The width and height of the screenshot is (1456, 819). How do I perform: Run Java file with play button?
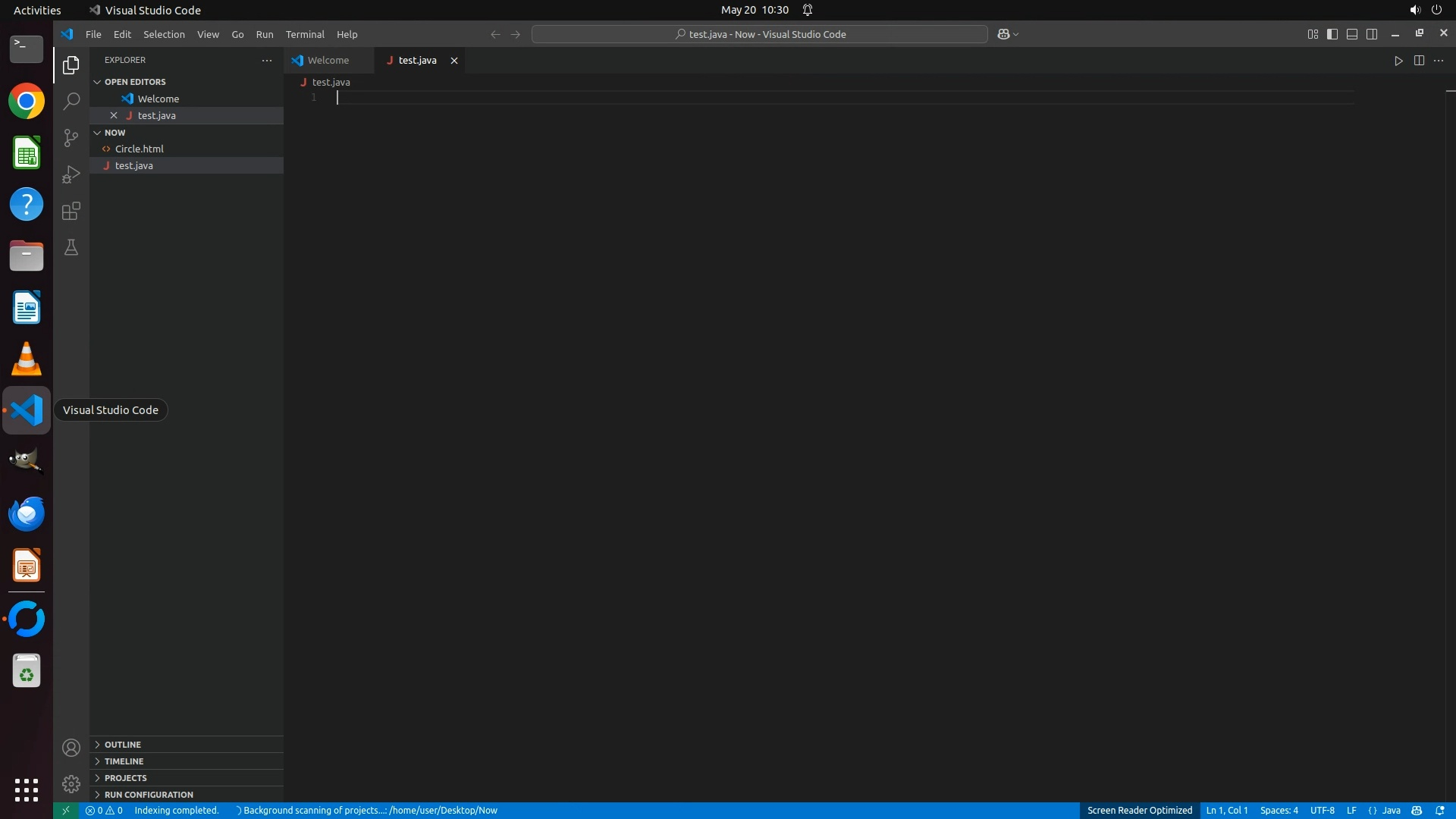click(x=1398, y=61)
